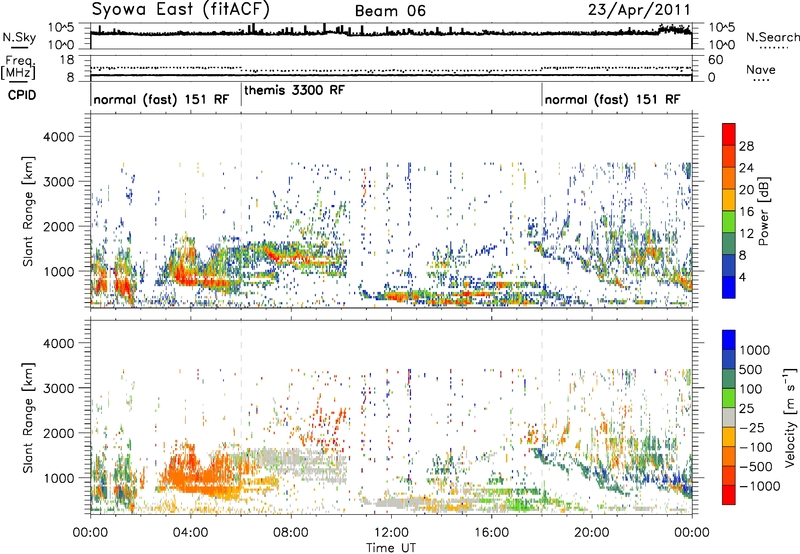Click the '12:00' time axis tick label
Viewport: 800px width, 554px height.
tap(391, 533)
